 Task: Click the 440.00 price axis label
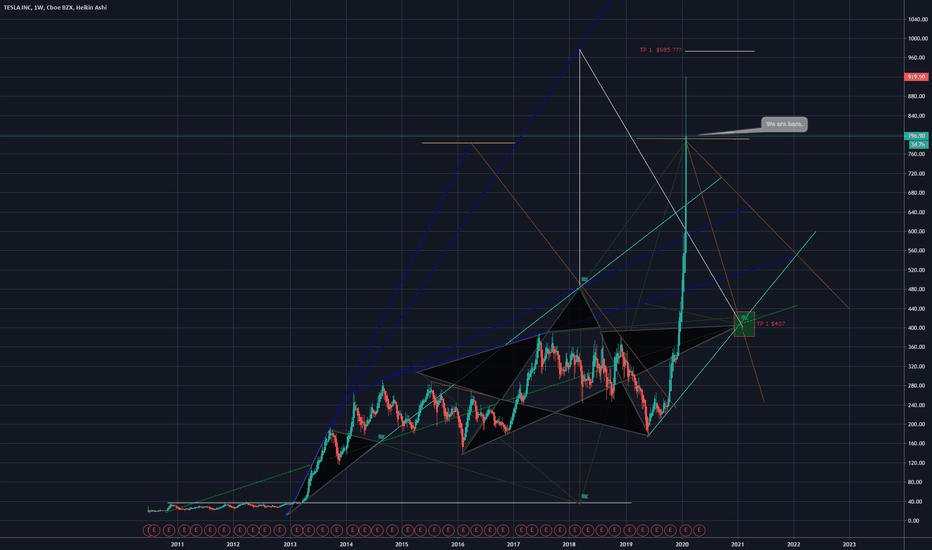click(x=917, y=309)
